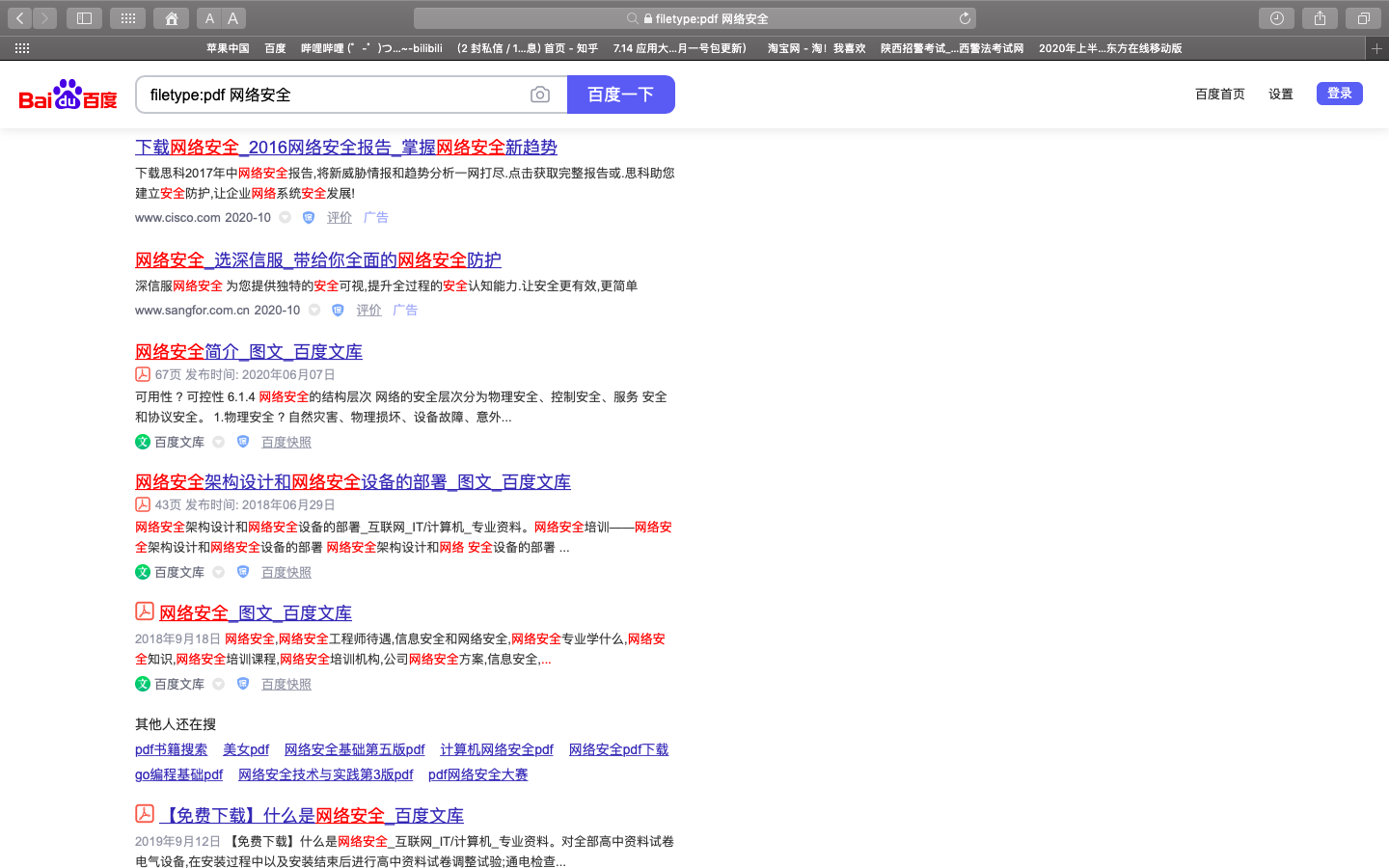Click shield icon under 网络安全简介 result
This screenshot has height=868, width=1389.
tap(243, 442)
